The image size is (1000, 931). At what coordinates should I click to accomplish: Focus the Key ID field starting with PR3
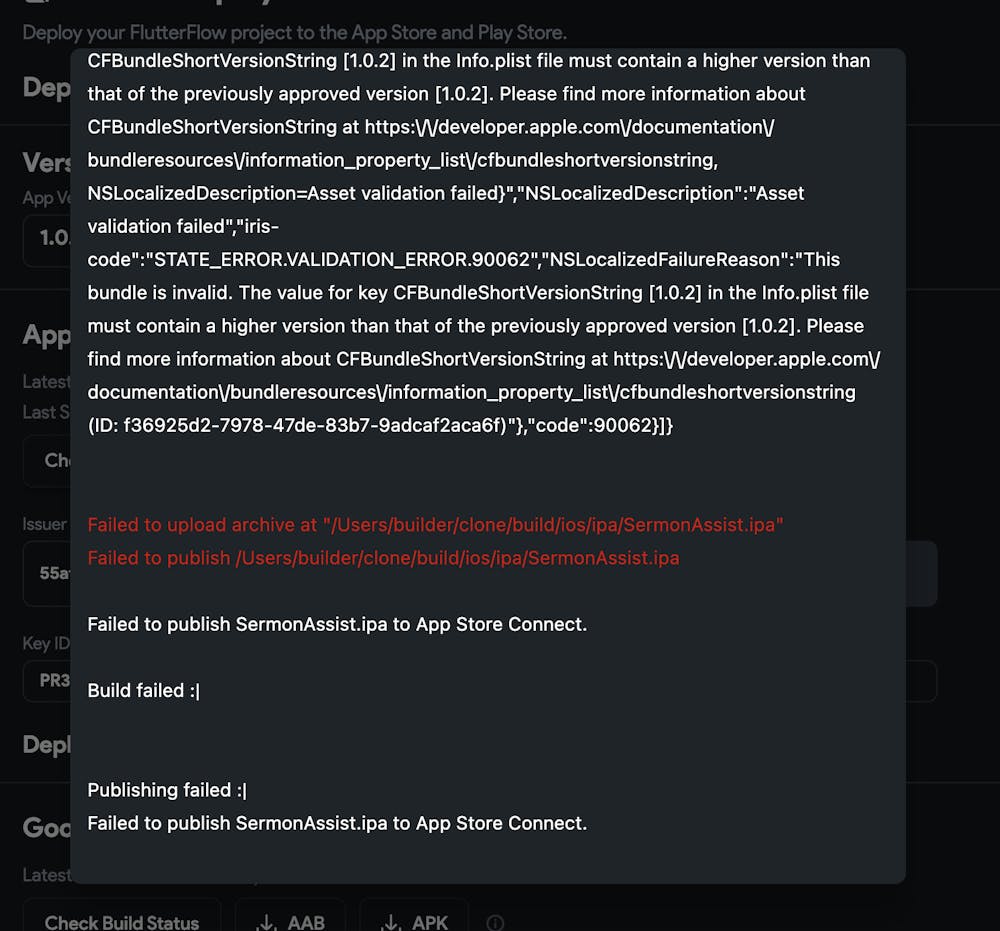coord(480,681)
